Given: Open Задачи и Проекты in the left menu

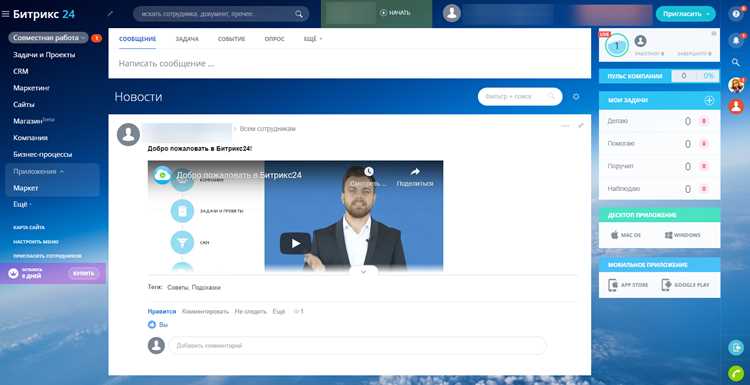Looking at the screenshot, I should click(44, 55).
